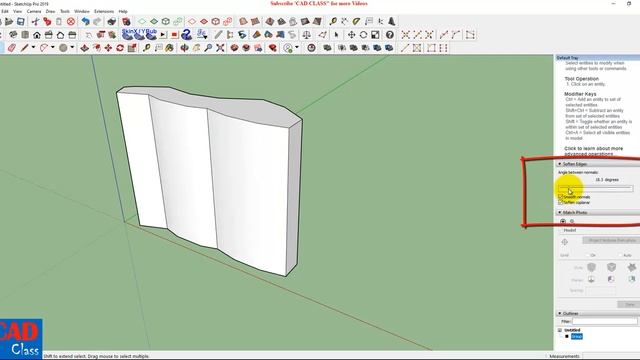Click the Zoom Extents icon
The width and height of the screenshot is (640, 360).
tap(220, 48)
